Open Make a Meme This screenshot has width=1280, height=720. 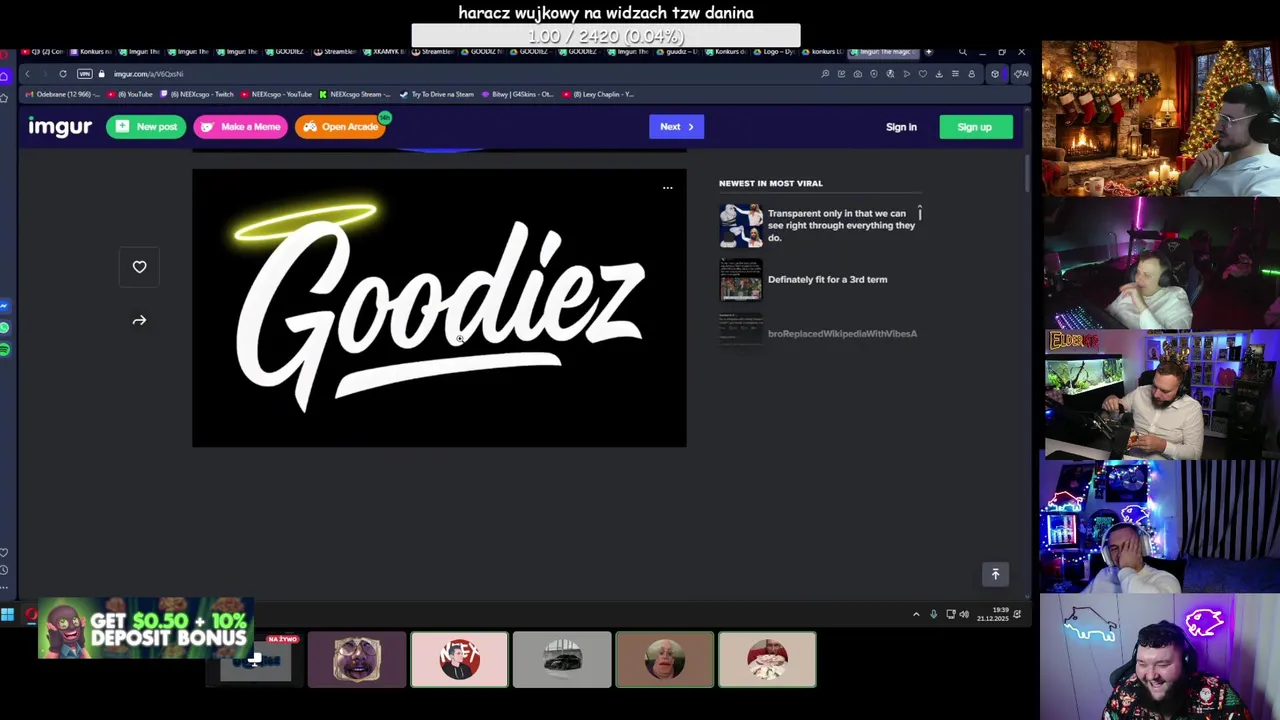pos(240,127)
